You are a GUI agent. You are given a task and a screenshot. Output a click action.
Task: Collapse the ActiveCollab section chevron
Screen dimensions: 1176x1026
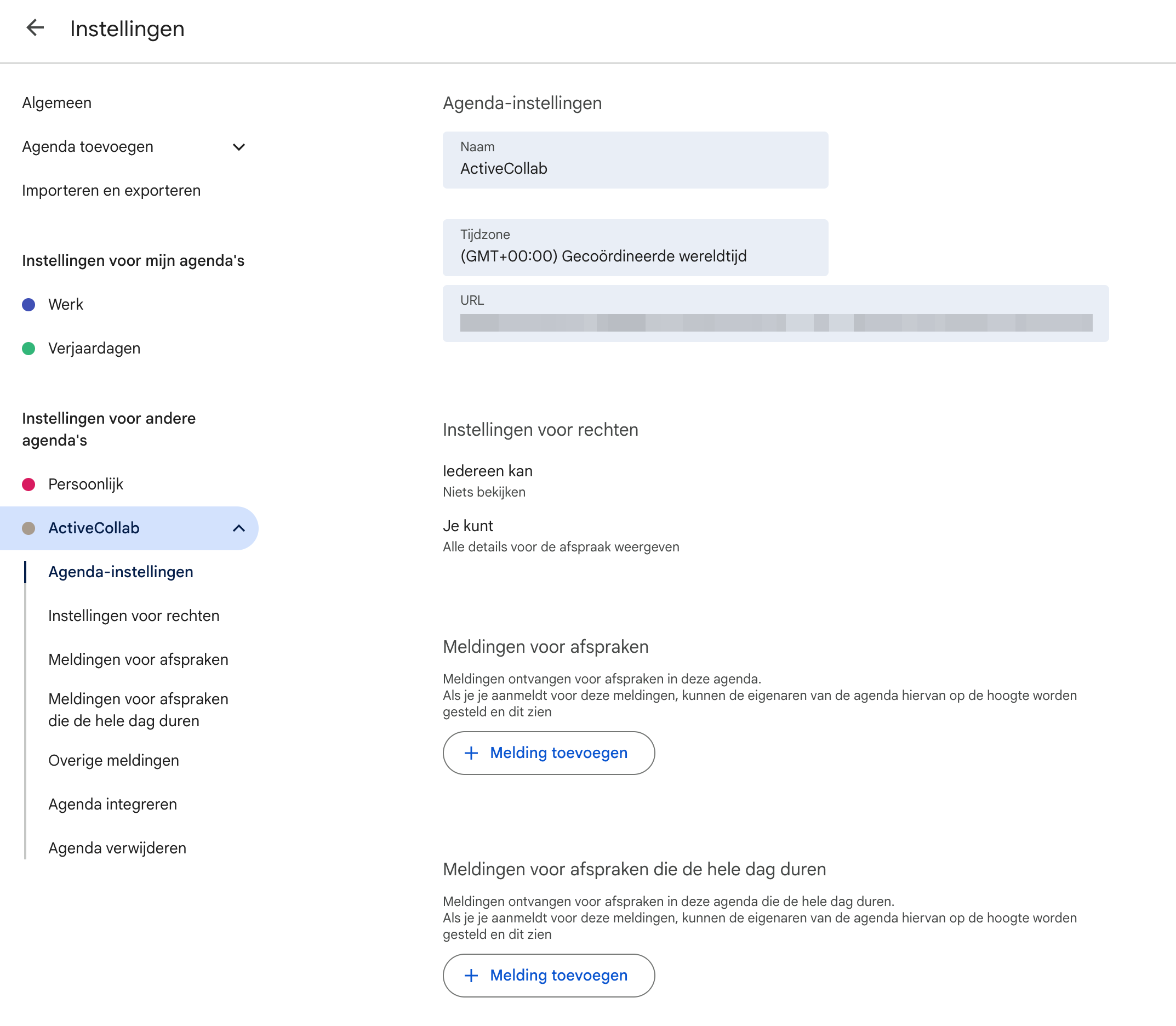[x=239, y=528]
